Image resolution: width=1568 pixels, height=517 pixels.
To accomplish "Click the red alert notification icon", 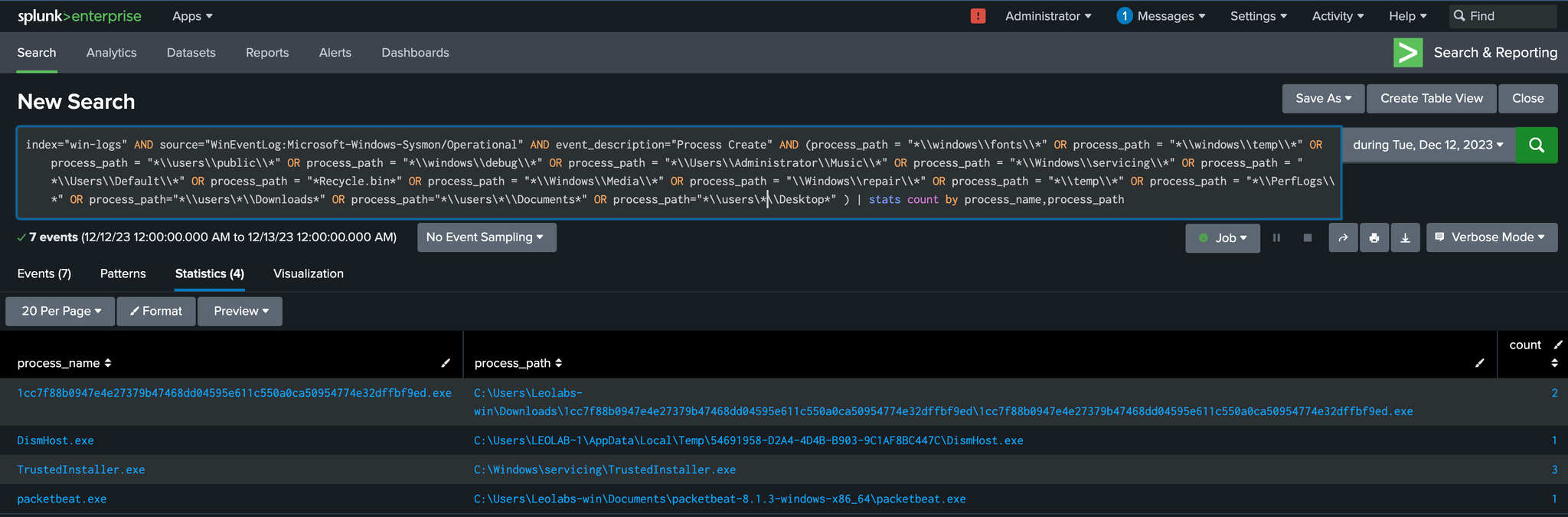I will 978,16.
